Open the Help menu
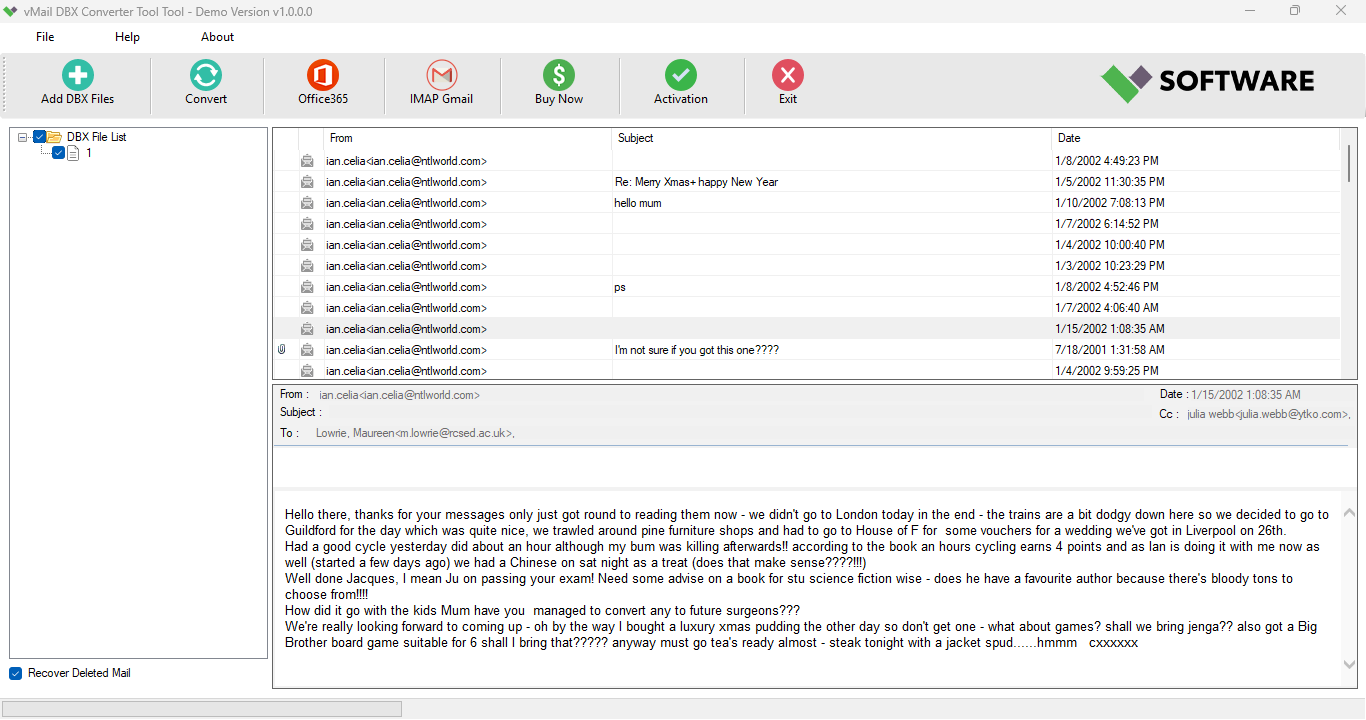1366x720 pixels. pyautogui.click(x=127, y=37)
